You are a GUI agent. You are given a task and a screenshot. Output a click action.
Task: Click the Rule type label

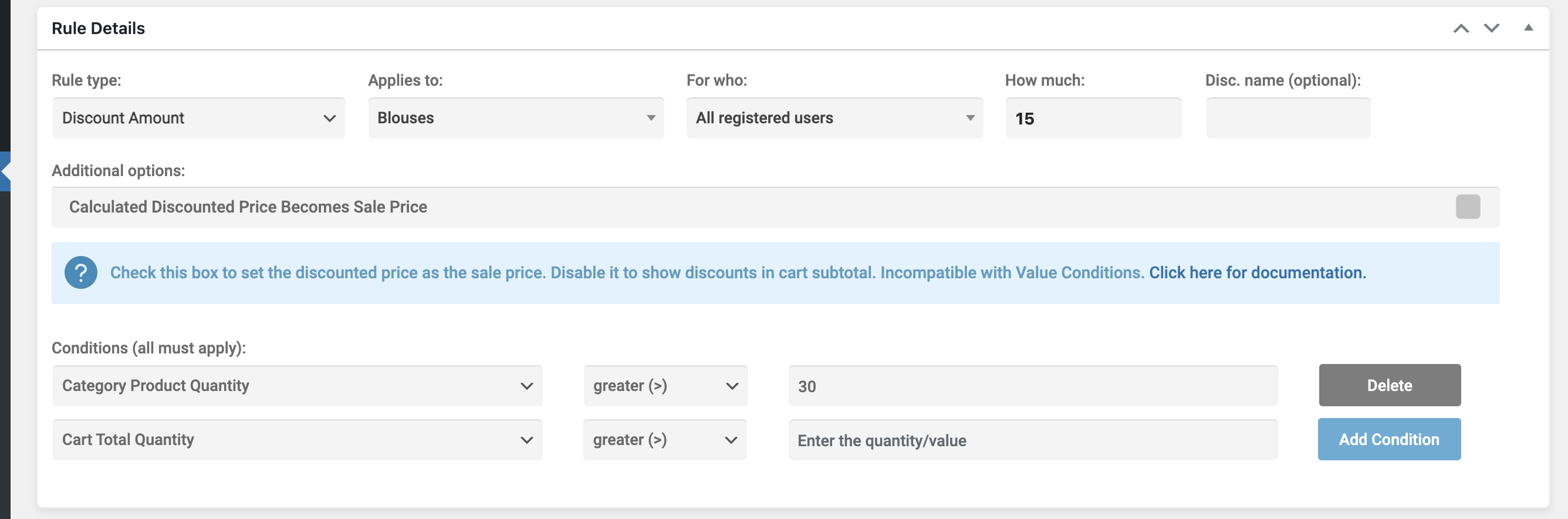(x=86, y=80)
